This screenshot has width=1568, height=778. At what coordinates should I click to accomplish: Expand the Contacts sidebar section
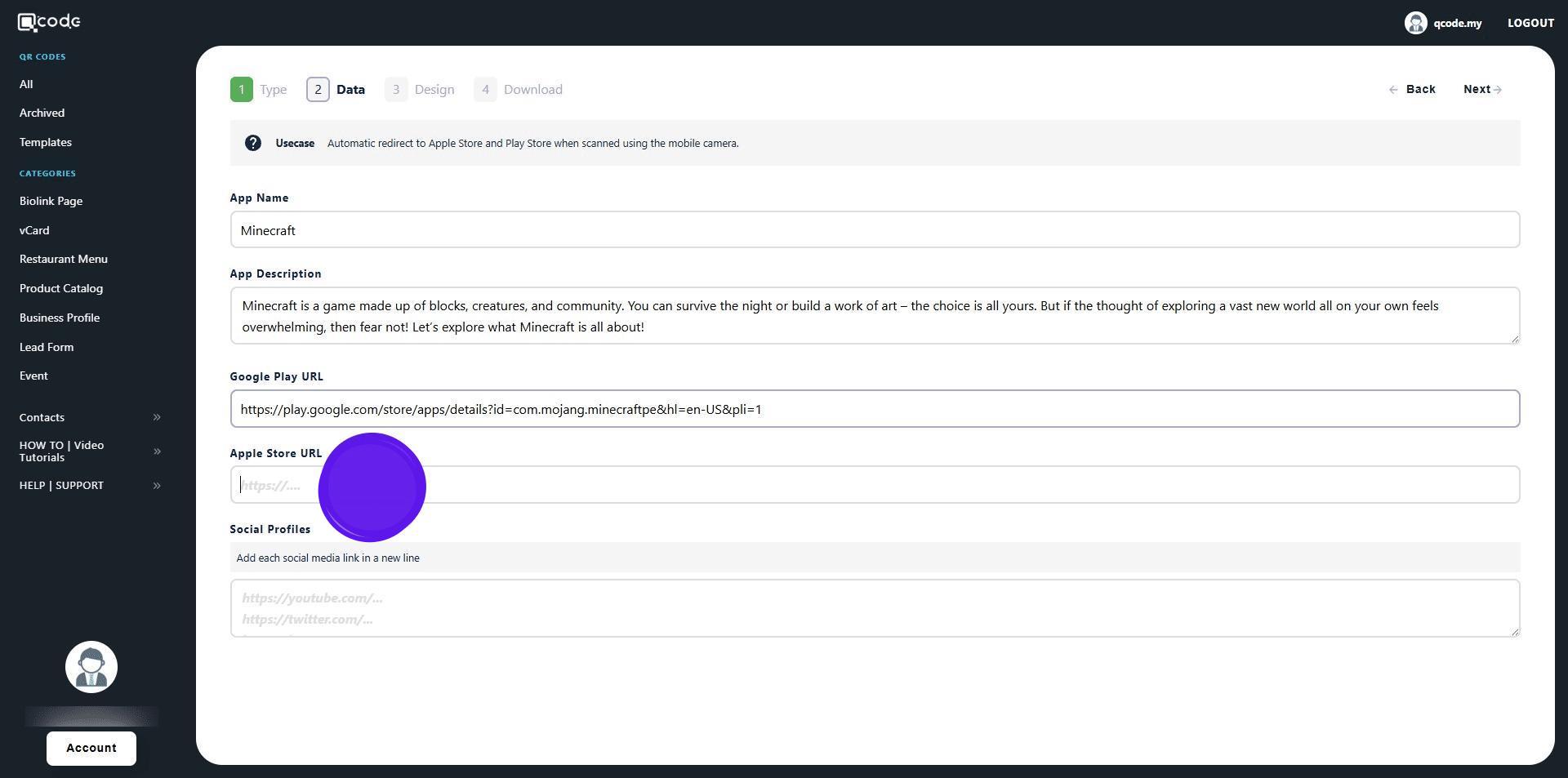(x=90, y=417)
